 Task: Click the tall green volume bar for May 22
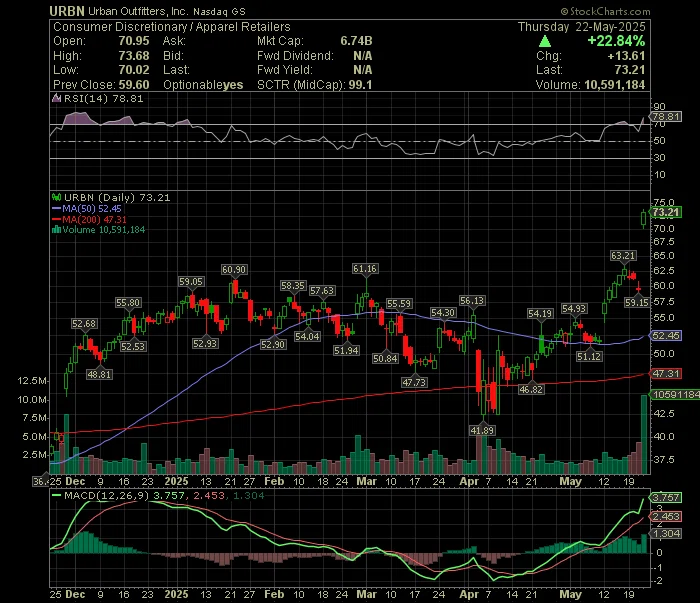(644, 434)
